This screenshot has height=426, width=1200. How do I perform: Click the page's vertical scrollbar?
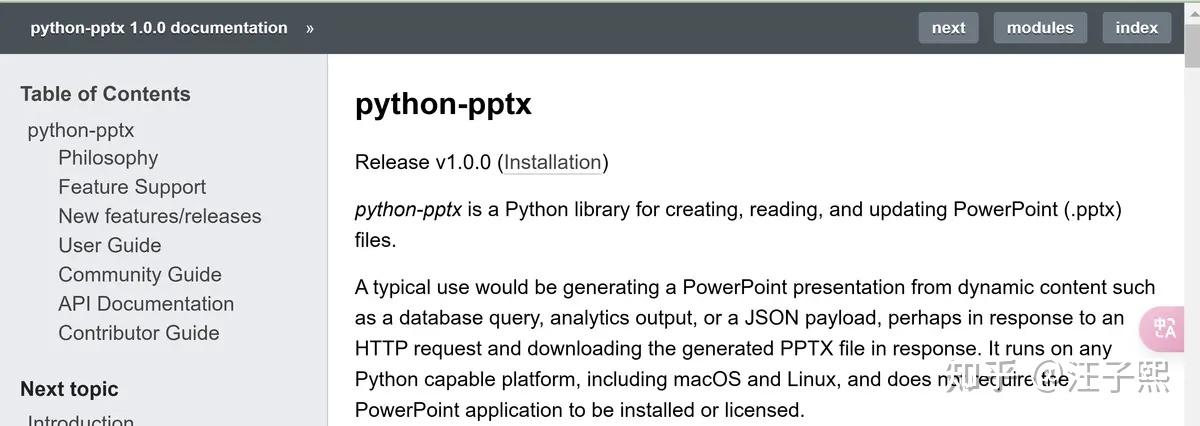[x=1191, y=240]
